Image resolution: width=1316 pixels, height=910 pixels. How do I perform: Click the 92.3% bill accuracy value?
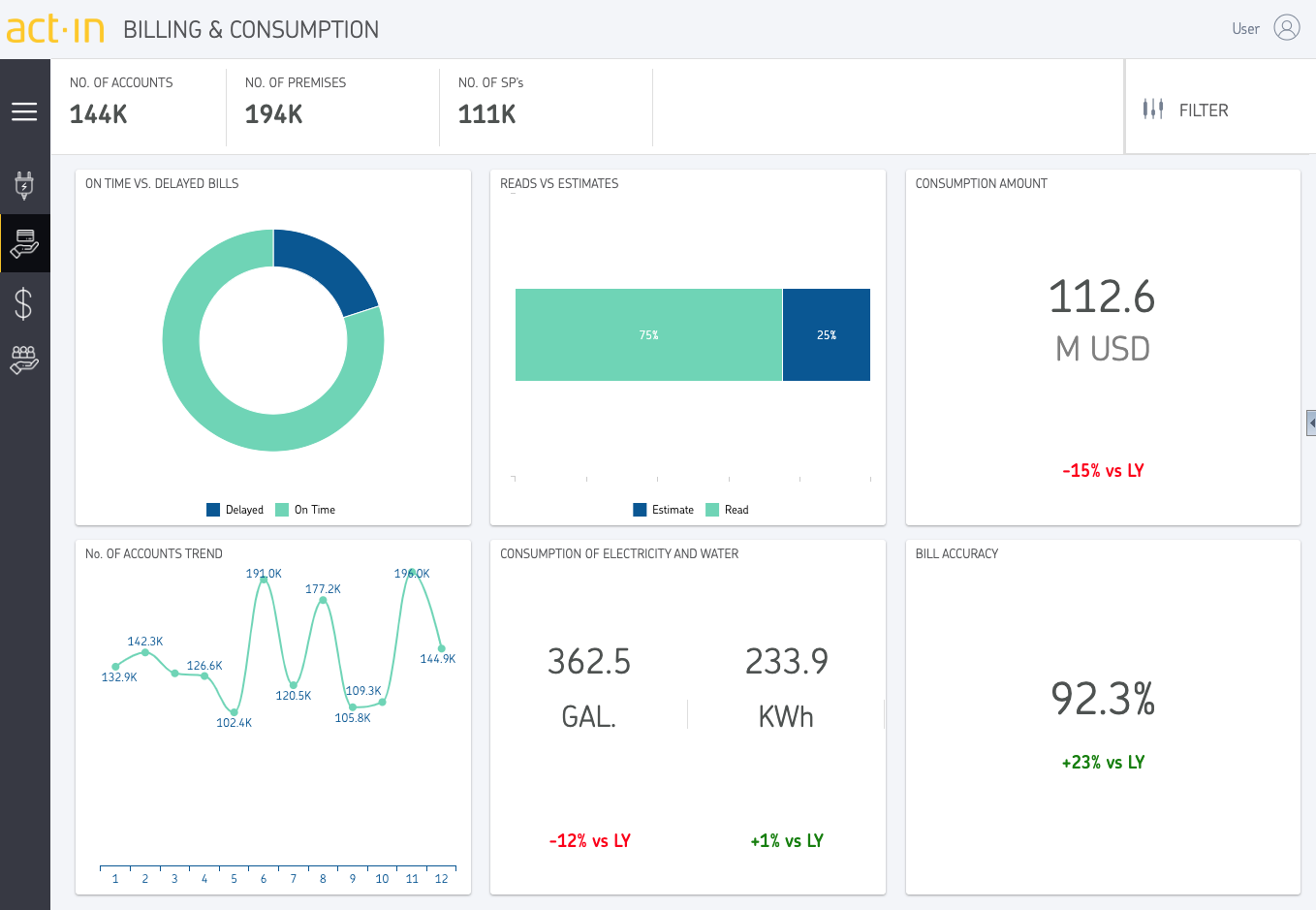1103,698
